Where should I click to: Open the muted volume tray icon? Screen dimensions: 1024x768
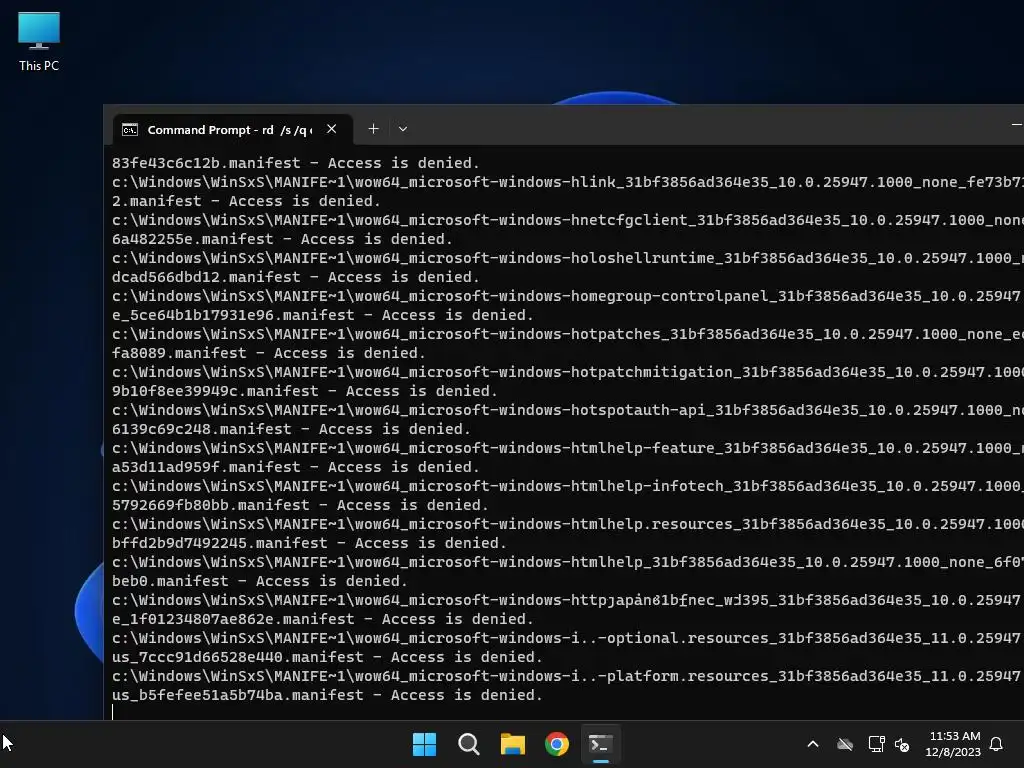[x=903, y=744]
